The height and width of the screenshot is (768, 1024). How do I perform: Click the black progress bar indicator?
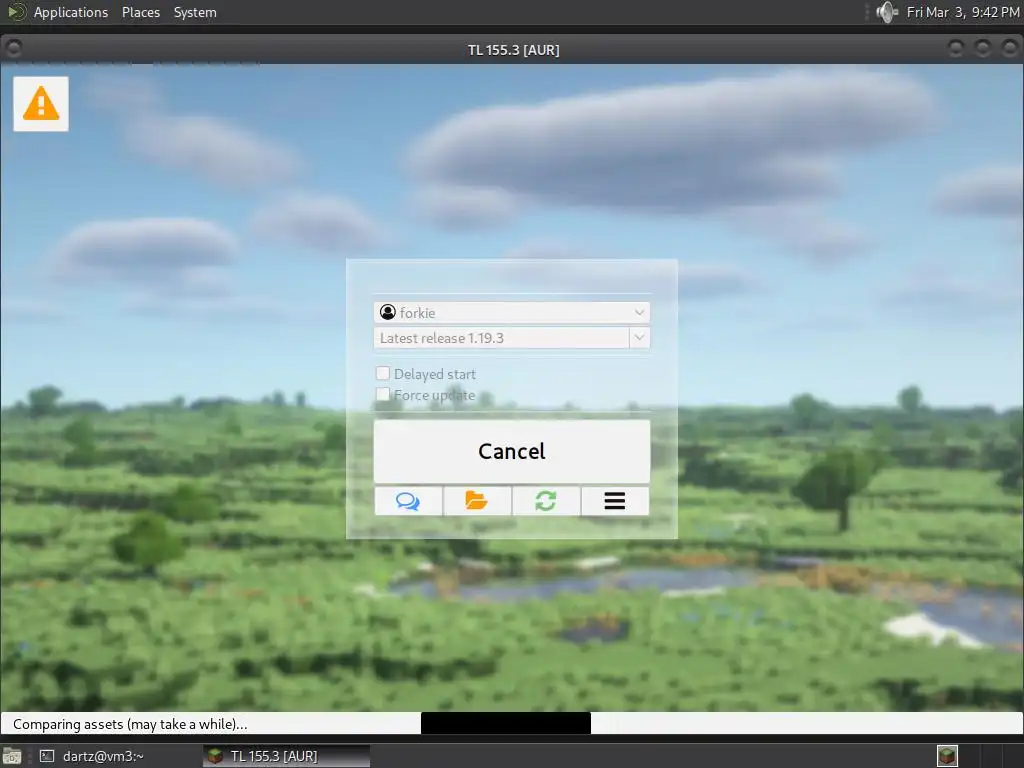505,724
